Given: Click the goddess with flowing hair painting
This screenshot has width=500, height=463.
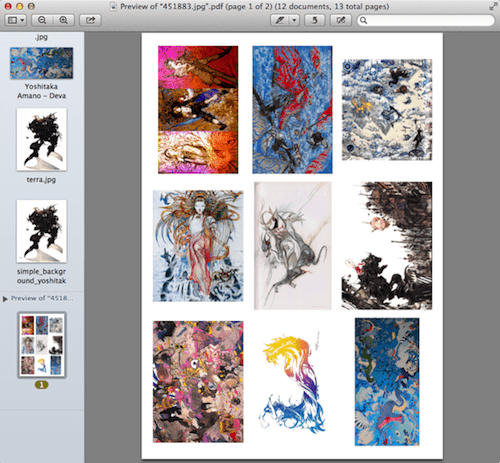Looking at the screenshot, I should (198, 246).
